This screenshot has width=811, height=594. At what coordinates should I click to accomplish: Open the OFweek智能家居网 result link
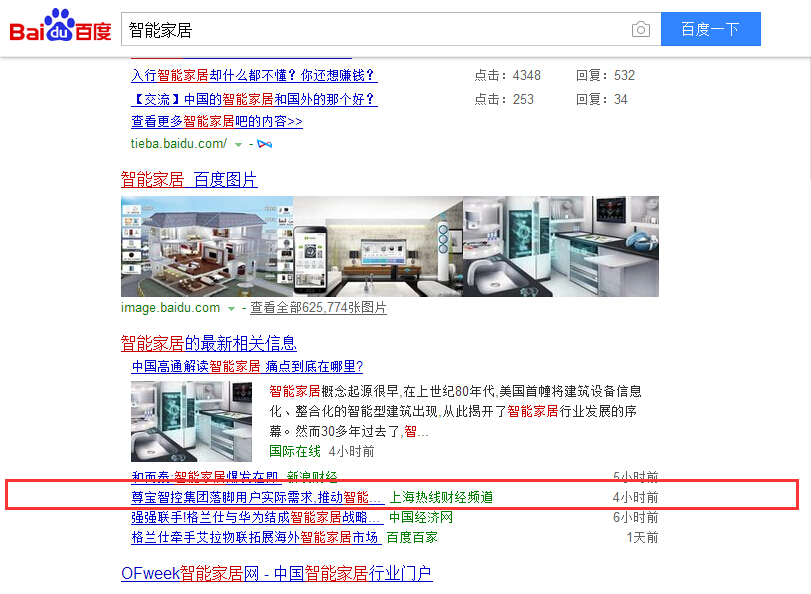pyautogui.click(x=277, y=573)
